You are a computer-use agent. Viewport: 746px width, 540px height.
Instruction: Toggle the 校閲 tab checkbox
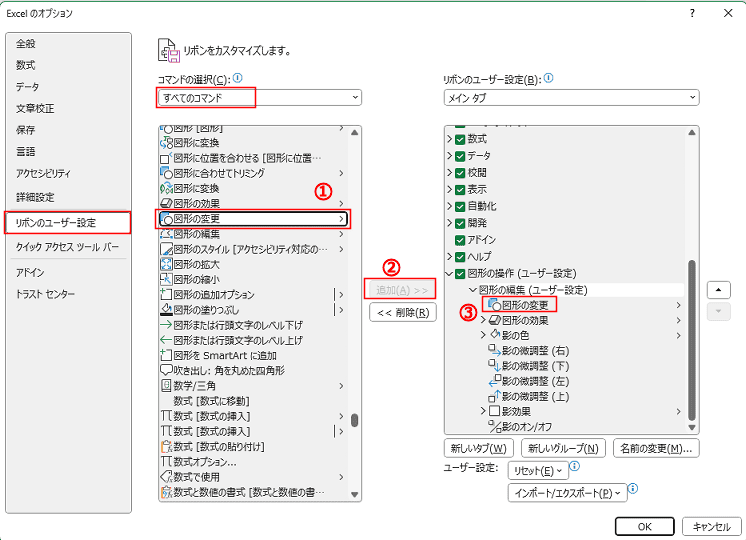pos(460,173)
